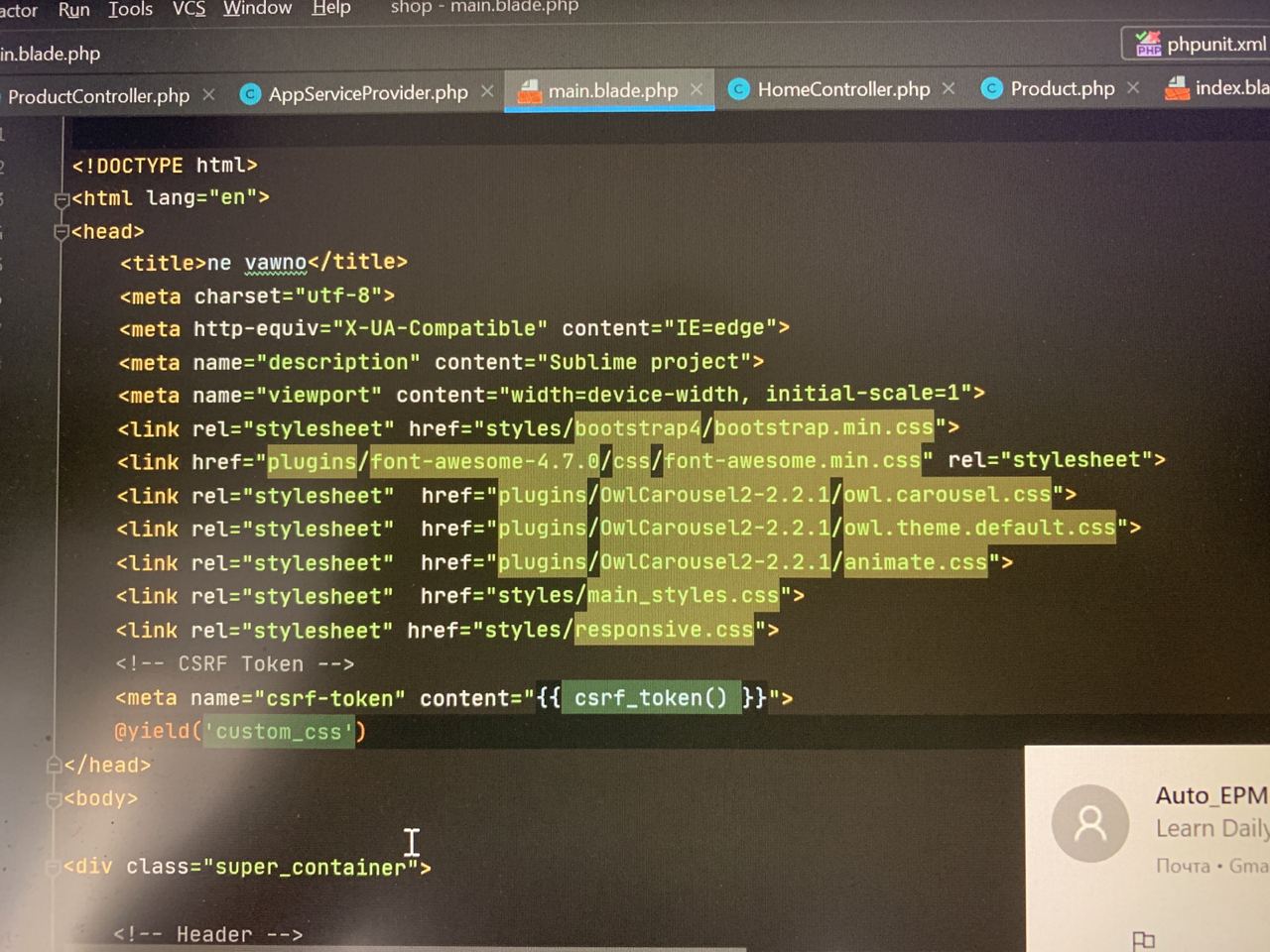Click the CSRF Token comment line
The image size is (1270, 952).
click(x=235, y=664)
